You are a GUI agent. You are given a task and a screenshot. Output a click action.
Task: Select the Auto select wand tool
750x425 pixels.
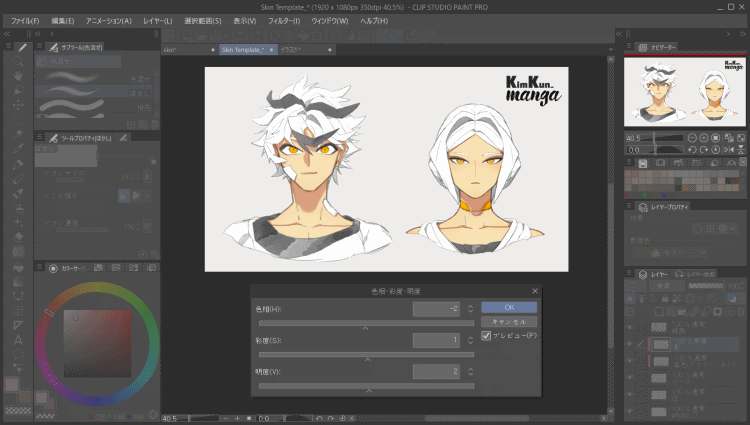tap(18, 133)
